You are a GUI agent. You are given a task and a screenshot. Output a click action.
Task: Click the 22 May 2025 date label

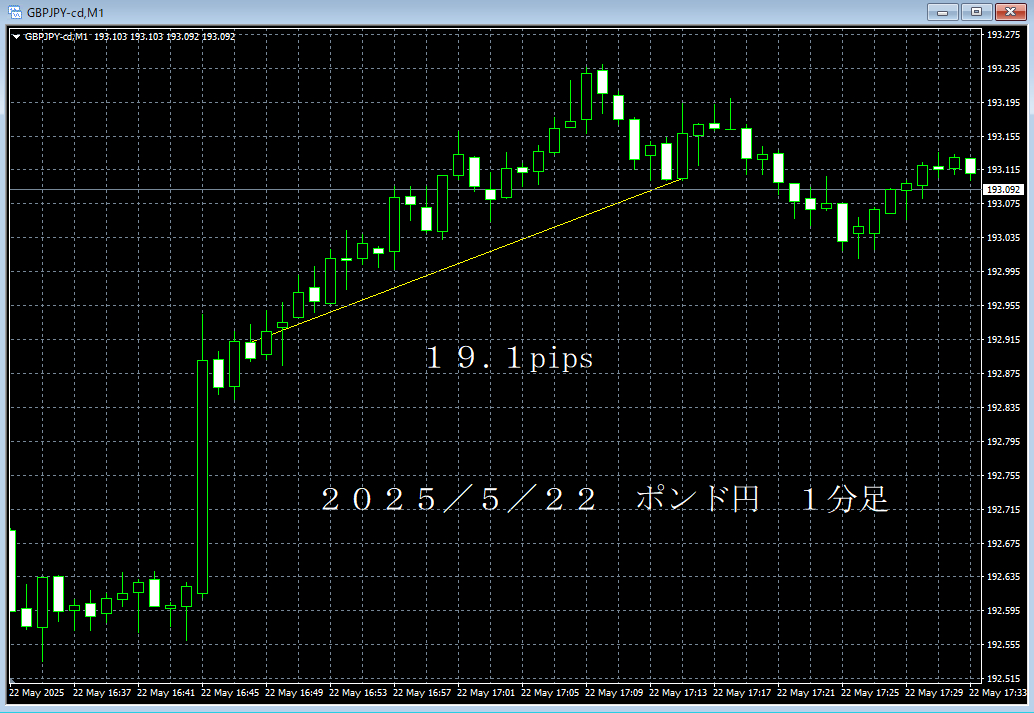[x=36, y=692]
